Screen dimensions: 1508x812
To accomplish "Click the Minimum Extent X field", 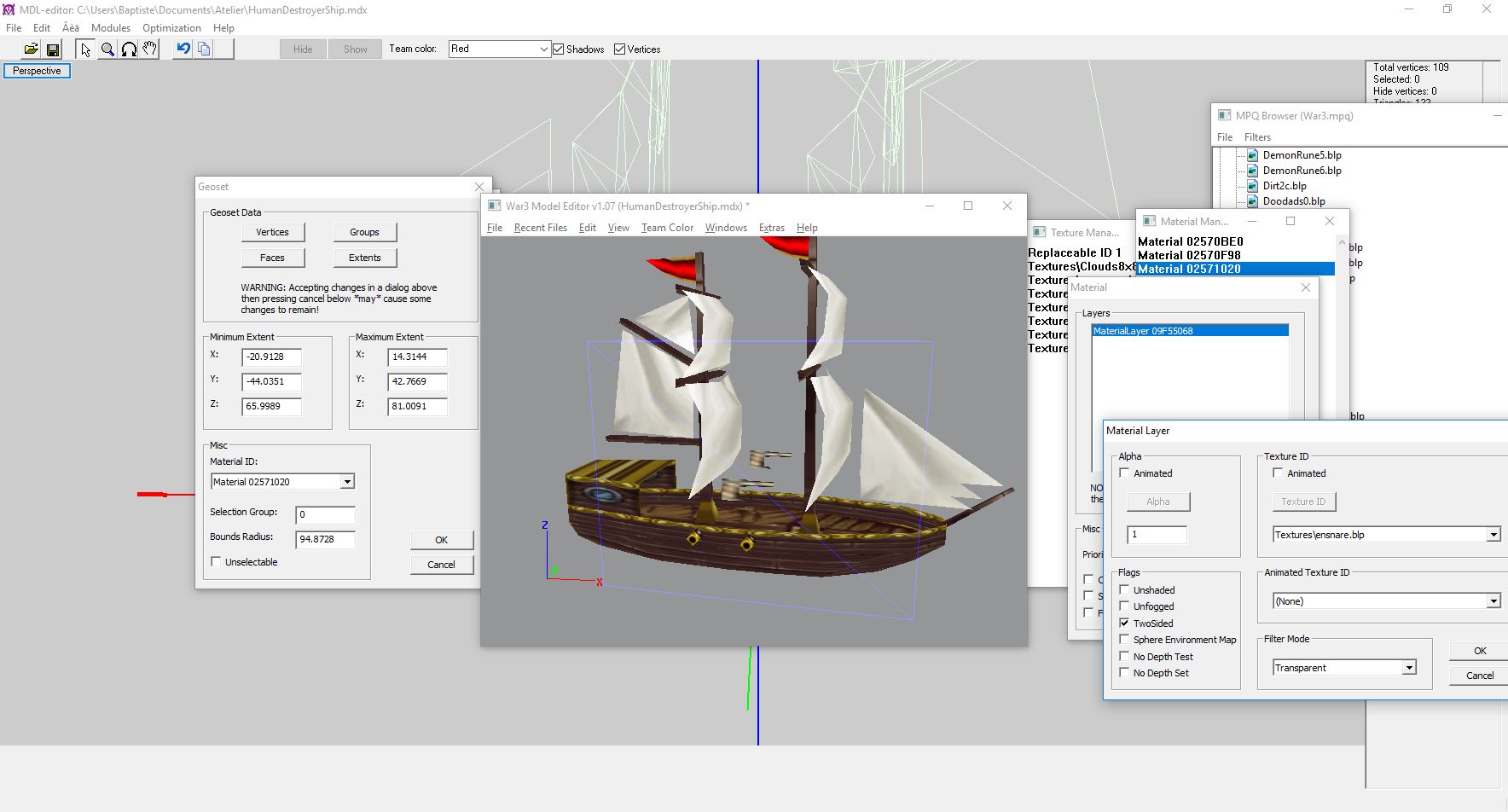I will (271, 357).
